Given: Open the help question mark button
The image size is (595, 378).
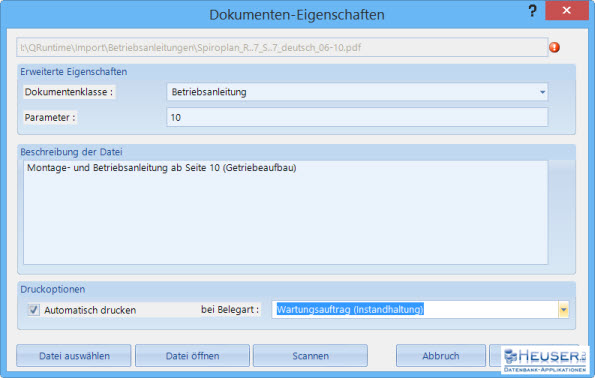Looking at the screenshot, I should (x=532, y=11).
